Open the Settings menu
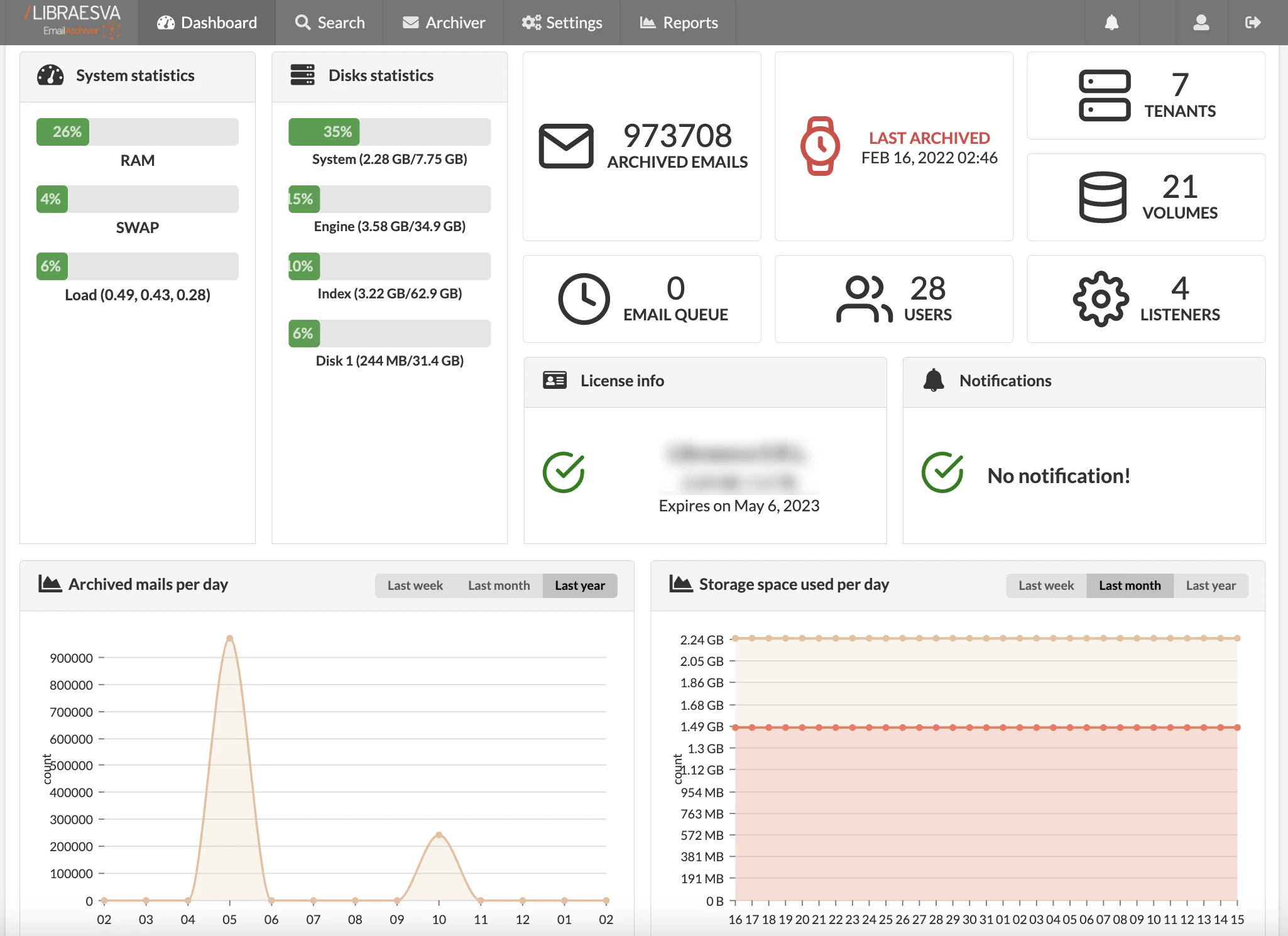 coord(562,22)
